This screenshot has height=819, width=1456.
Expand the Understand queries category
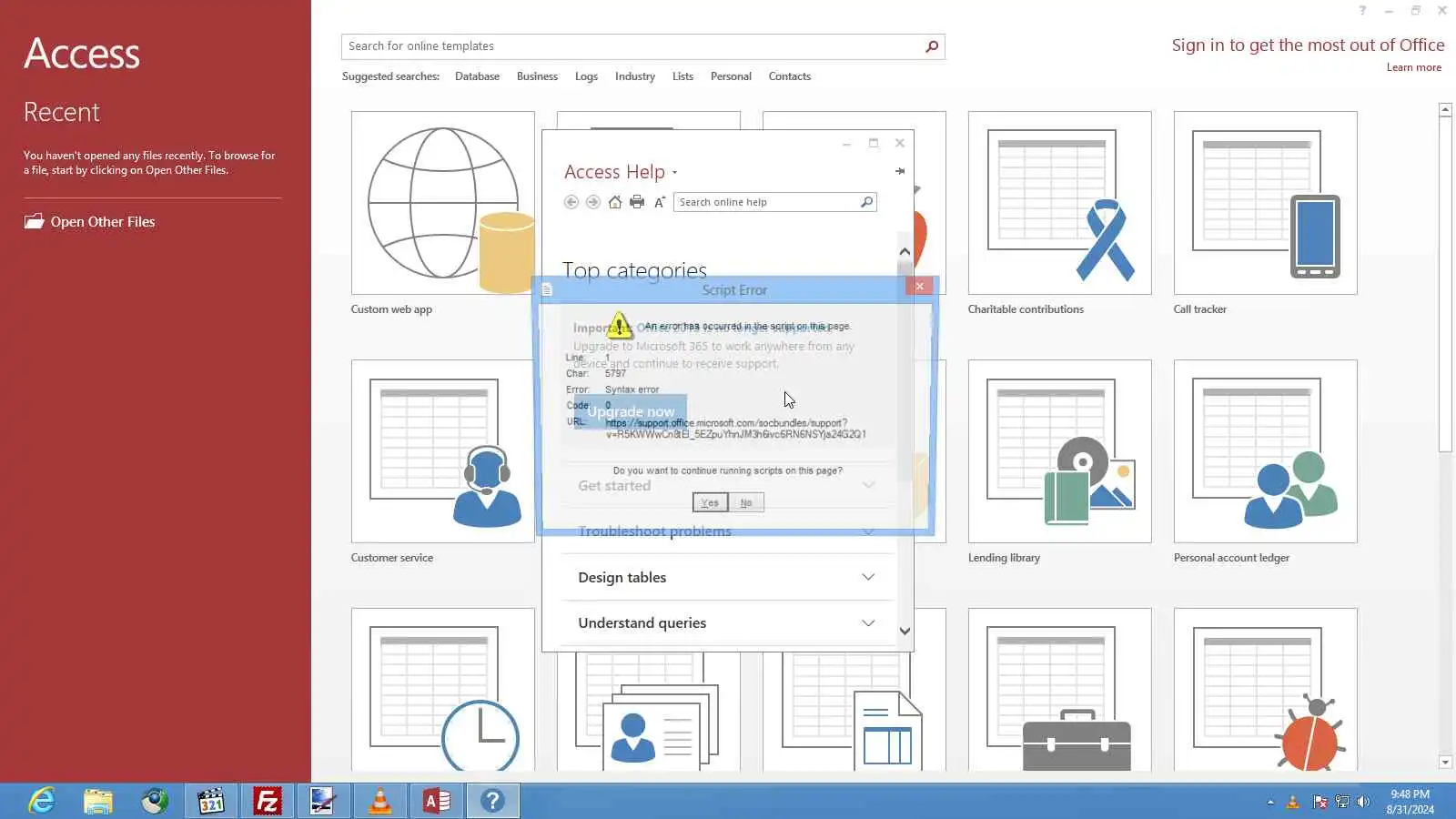tap(727, 623)
